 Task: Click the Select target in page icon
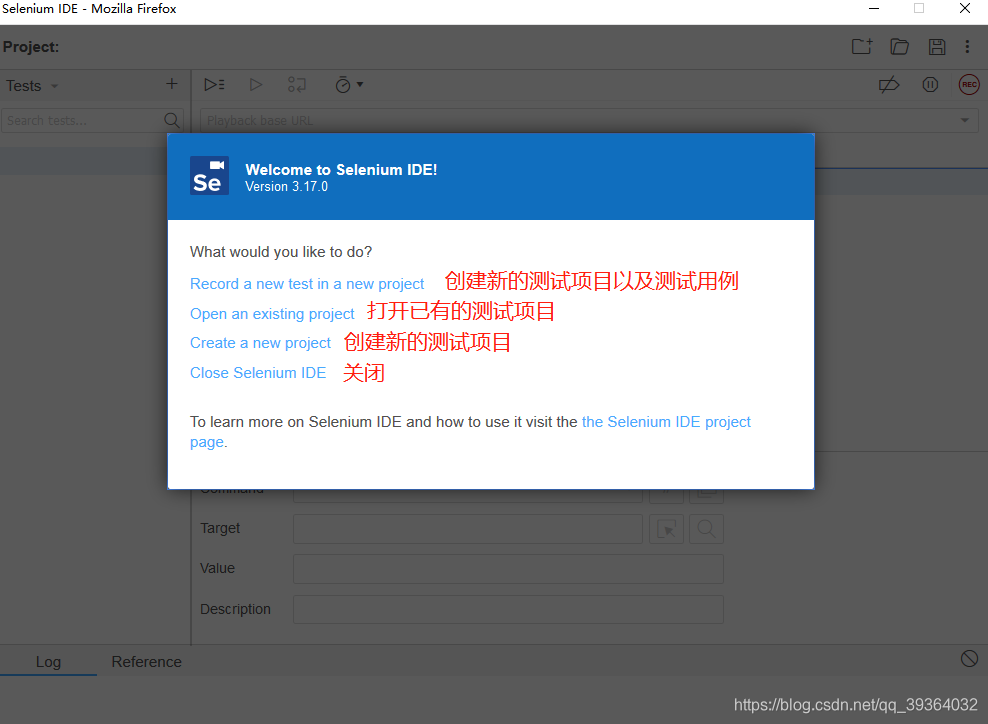(x=666, y=528)
